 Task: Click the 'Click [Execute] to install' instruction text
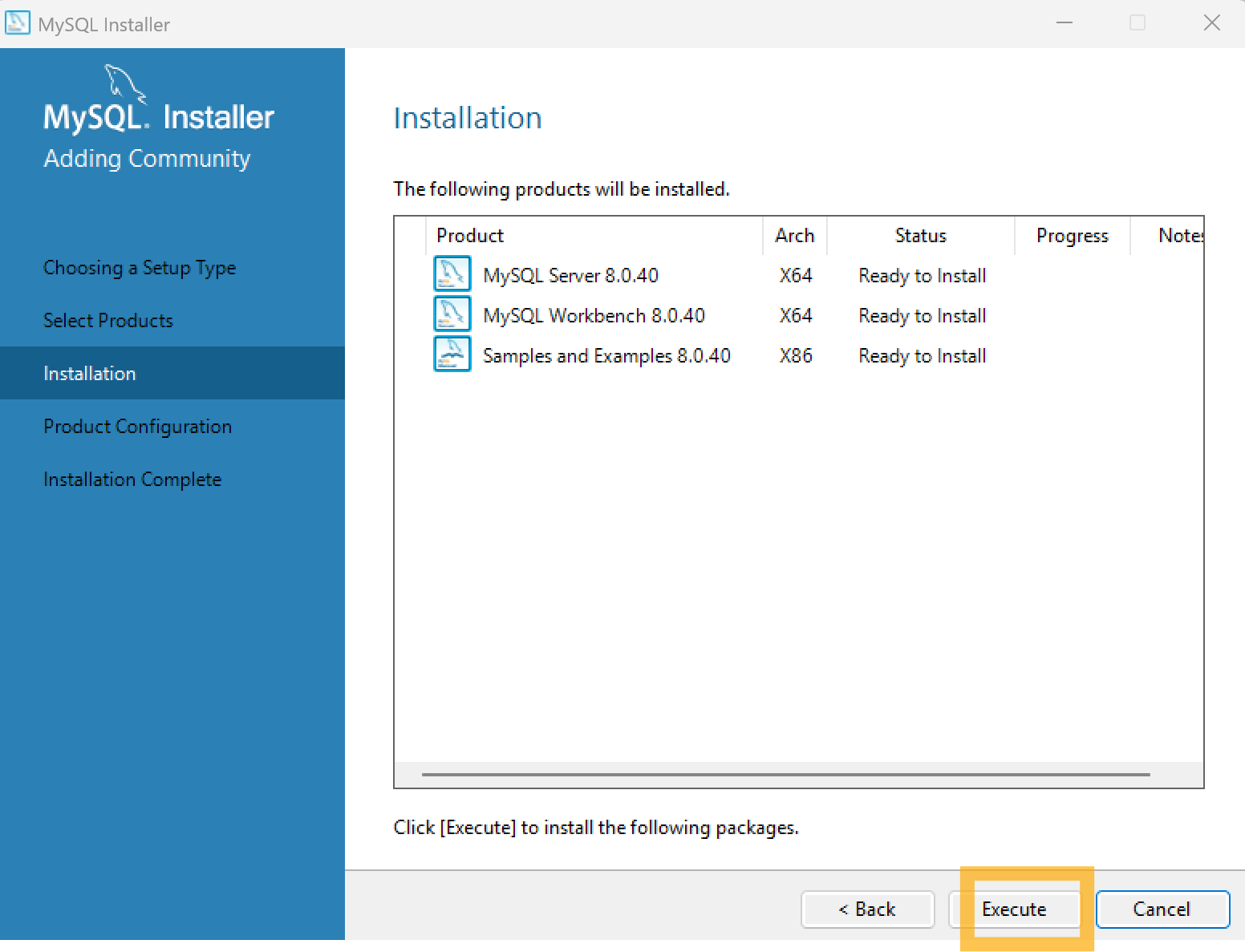coord(596,828)
